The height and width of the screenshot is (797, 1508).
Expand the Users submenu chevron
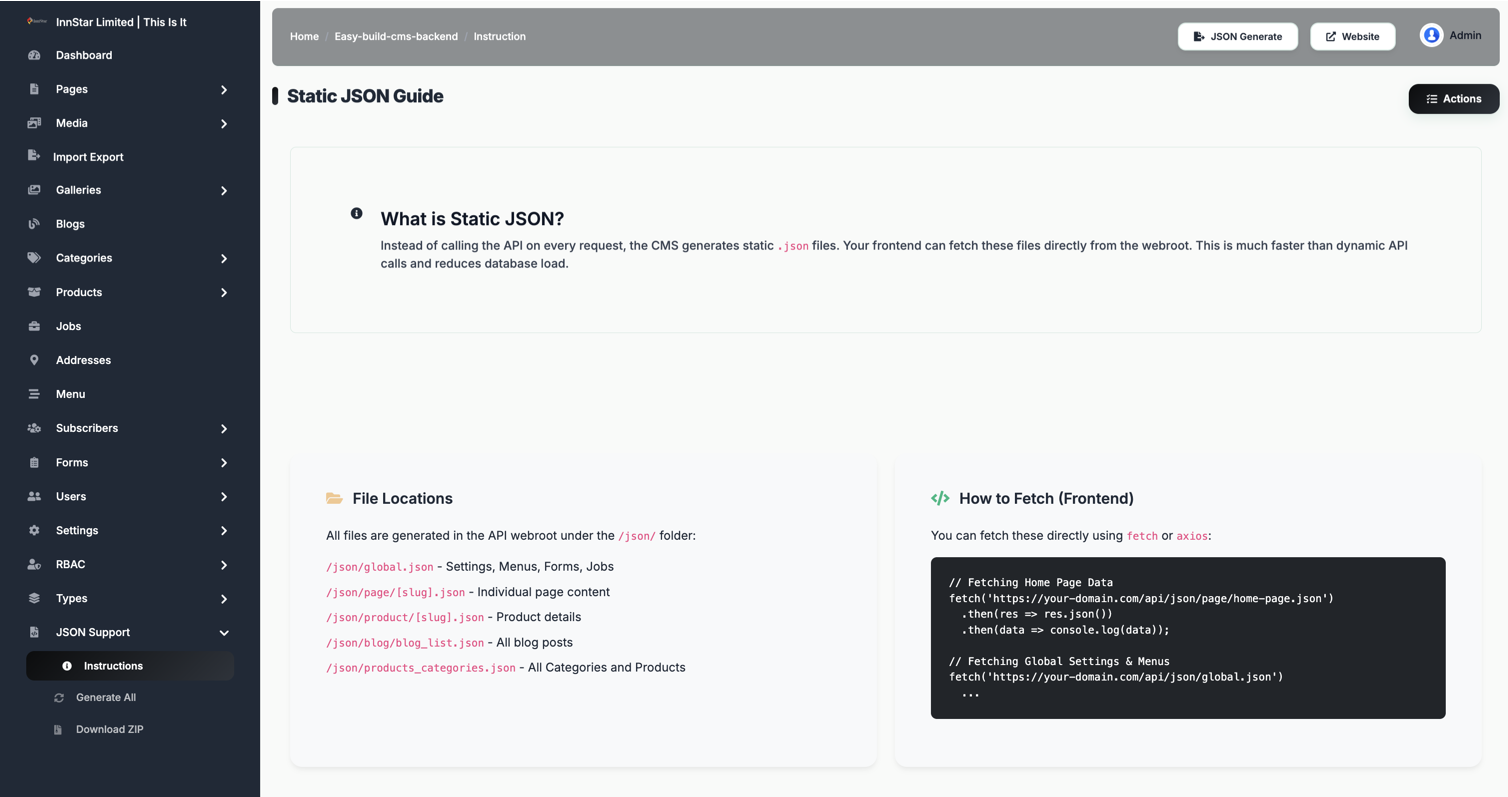pos(224,497)
